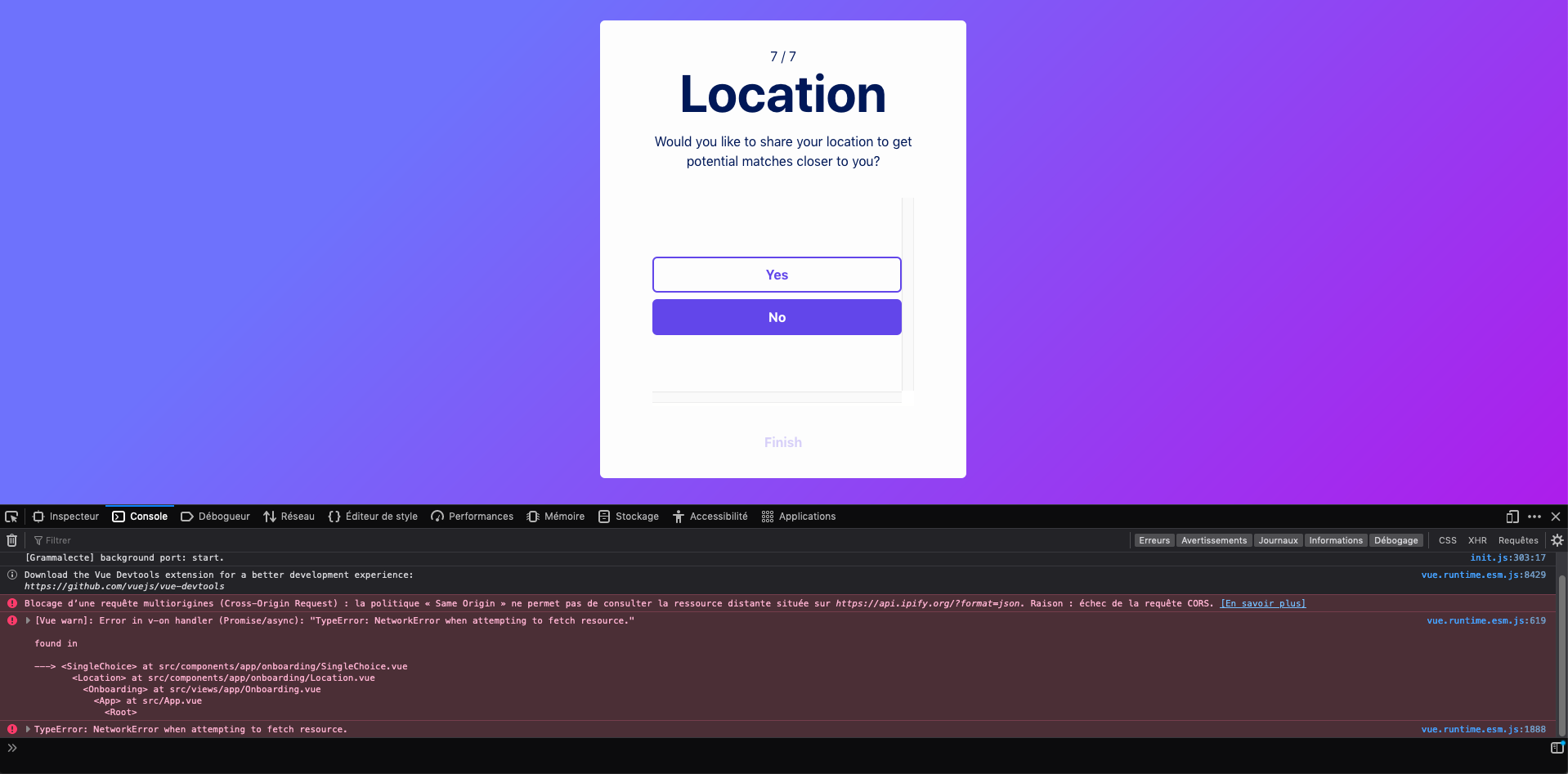Open source link vue.runtime.esm.js:8429
Screen dimensions: 1568x774
tap(1483, 575)
